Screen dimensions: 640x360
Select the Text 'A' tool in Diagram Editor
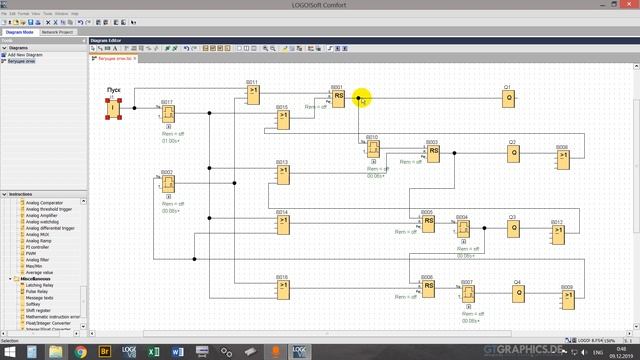coord(115,49)
